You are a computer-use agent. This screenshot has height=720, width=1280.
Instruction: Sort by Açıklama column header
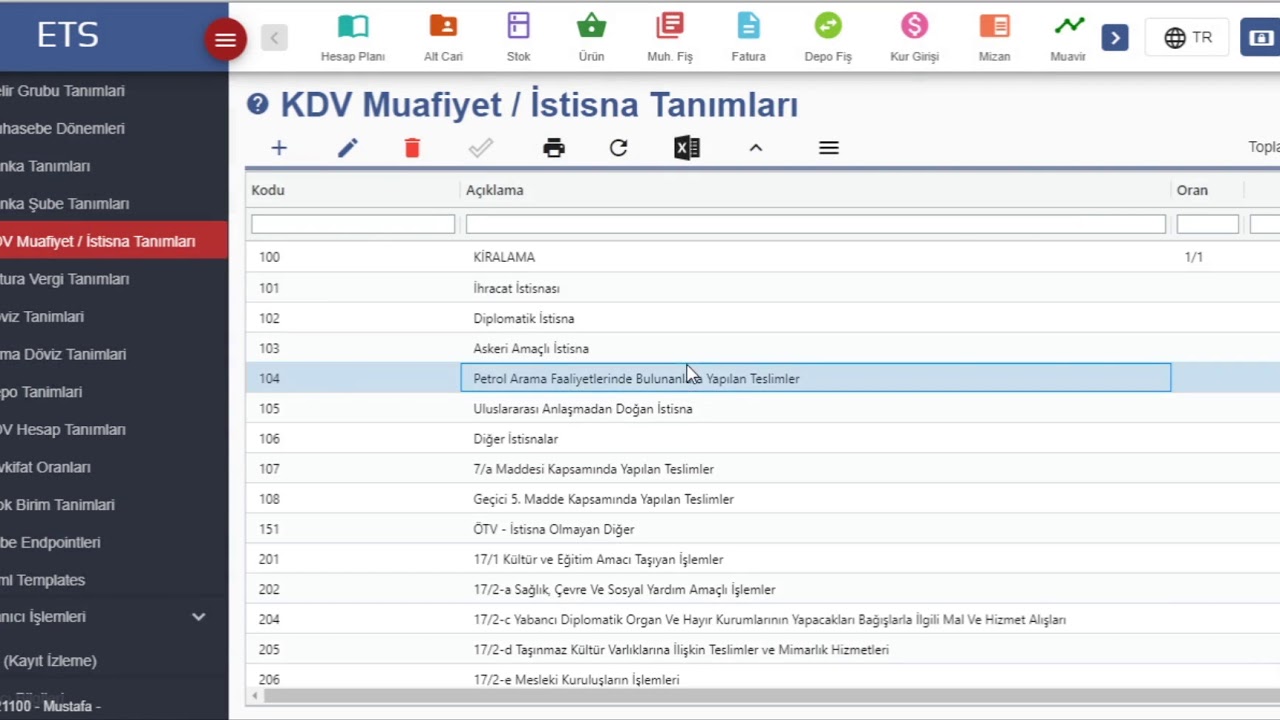pyautogui.click(x=494, y=190)
